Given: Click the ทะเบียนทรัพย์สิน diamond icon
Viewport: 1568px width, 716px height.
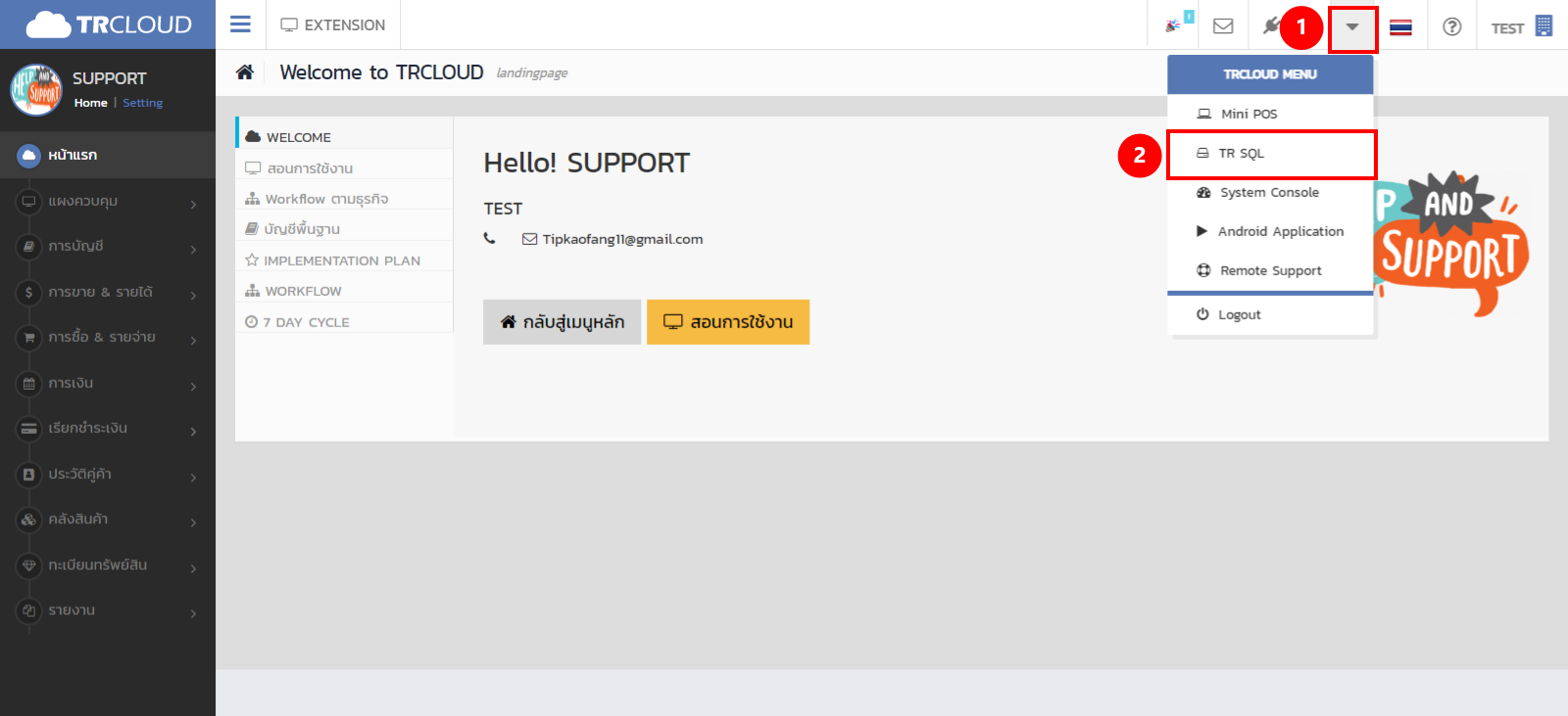Looking at the screenshot, I should [x=29, y=565].
